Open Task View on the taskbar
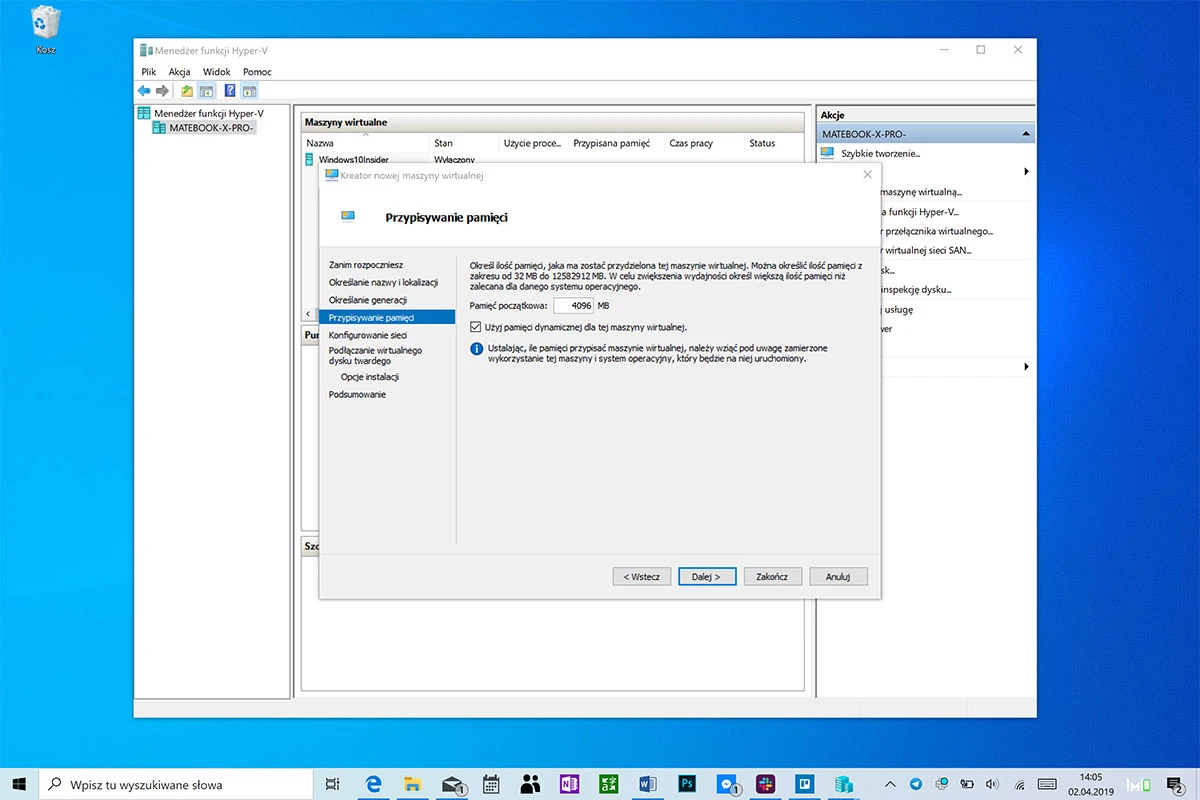The height and width of the screenshot is (800, 1200). (x=333, y=784)
